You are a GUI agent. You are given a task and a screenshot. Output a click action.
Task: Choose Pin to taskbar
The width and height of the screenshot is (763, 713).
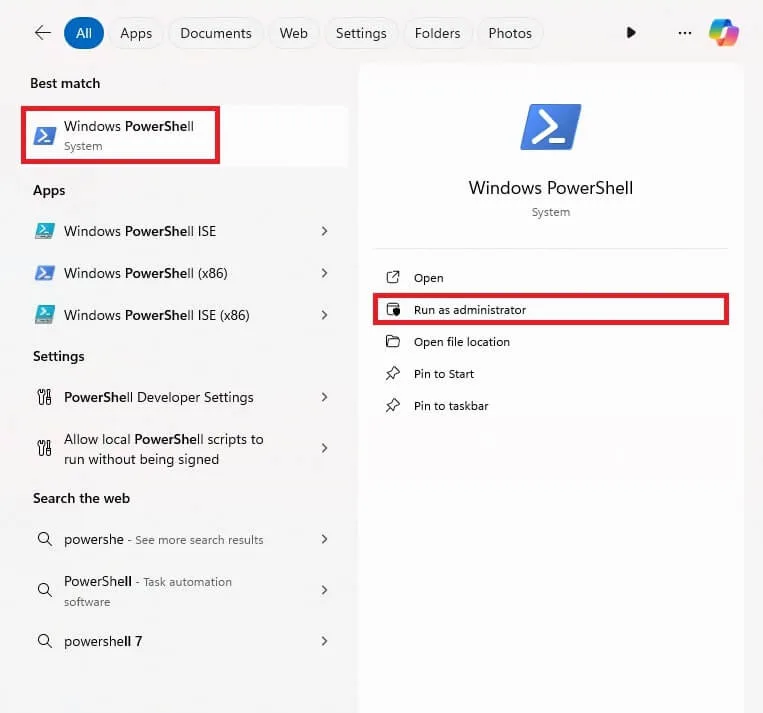click(451, 406)
